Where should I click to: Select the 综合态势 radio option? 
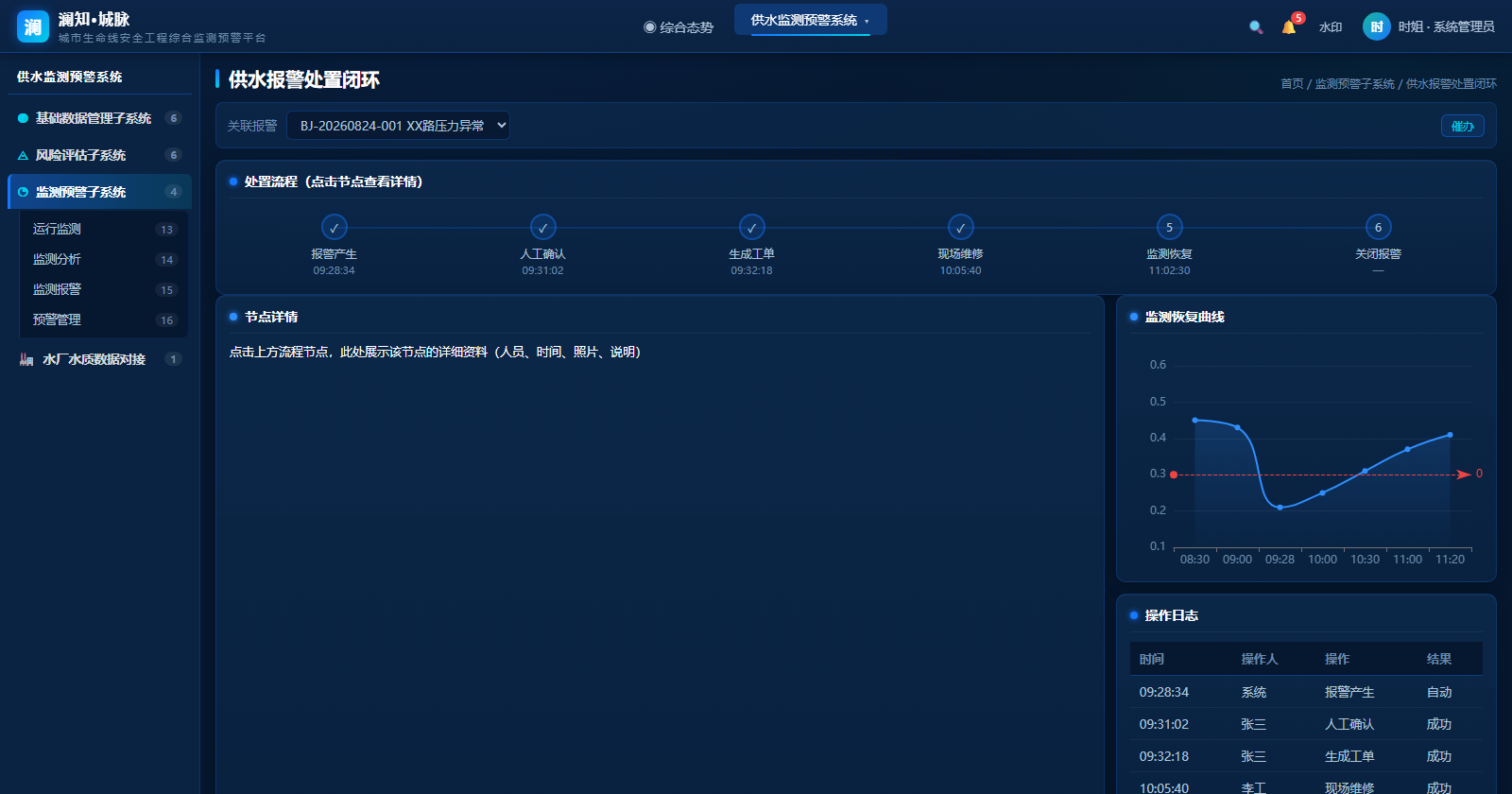679,27
